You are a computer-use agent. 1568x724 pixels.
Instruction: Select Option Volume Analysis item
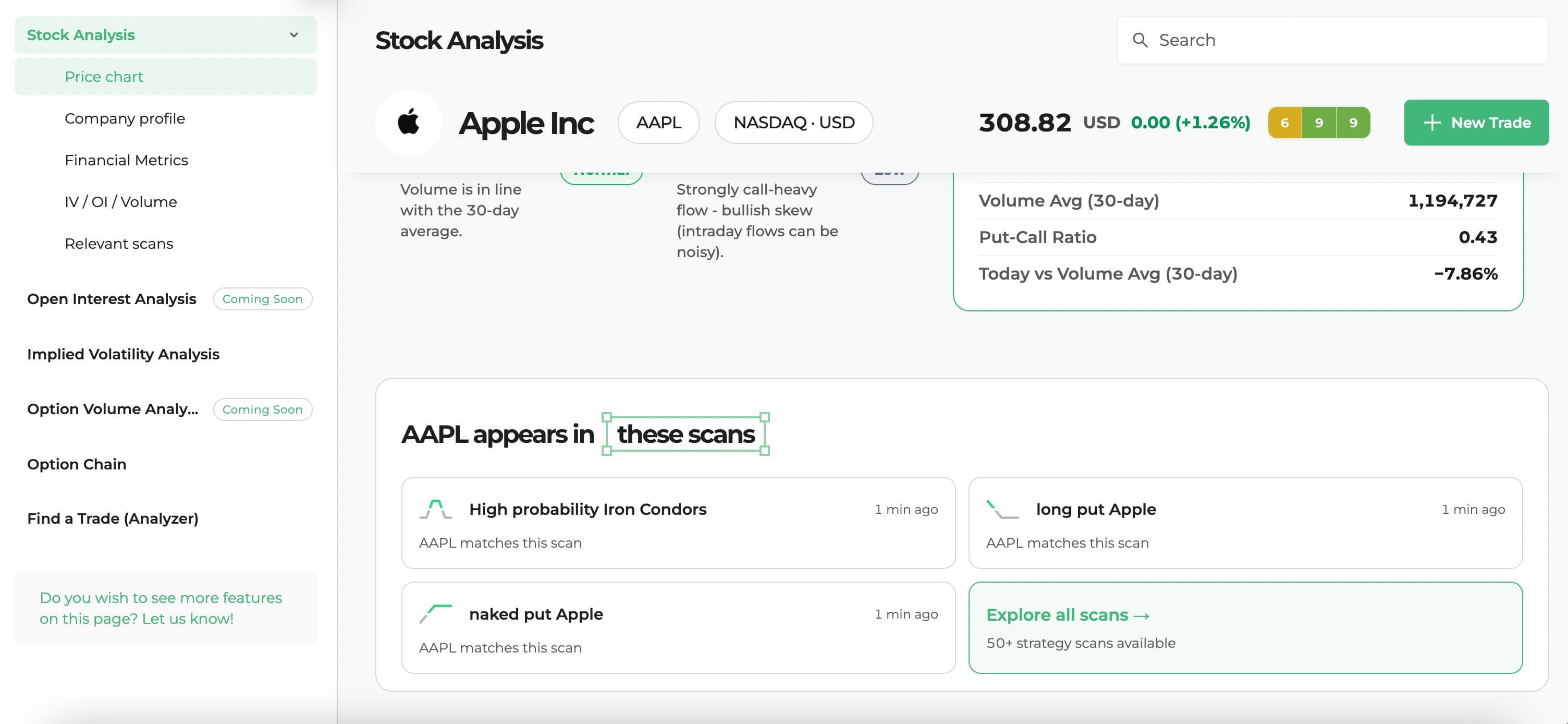(113, 409)
